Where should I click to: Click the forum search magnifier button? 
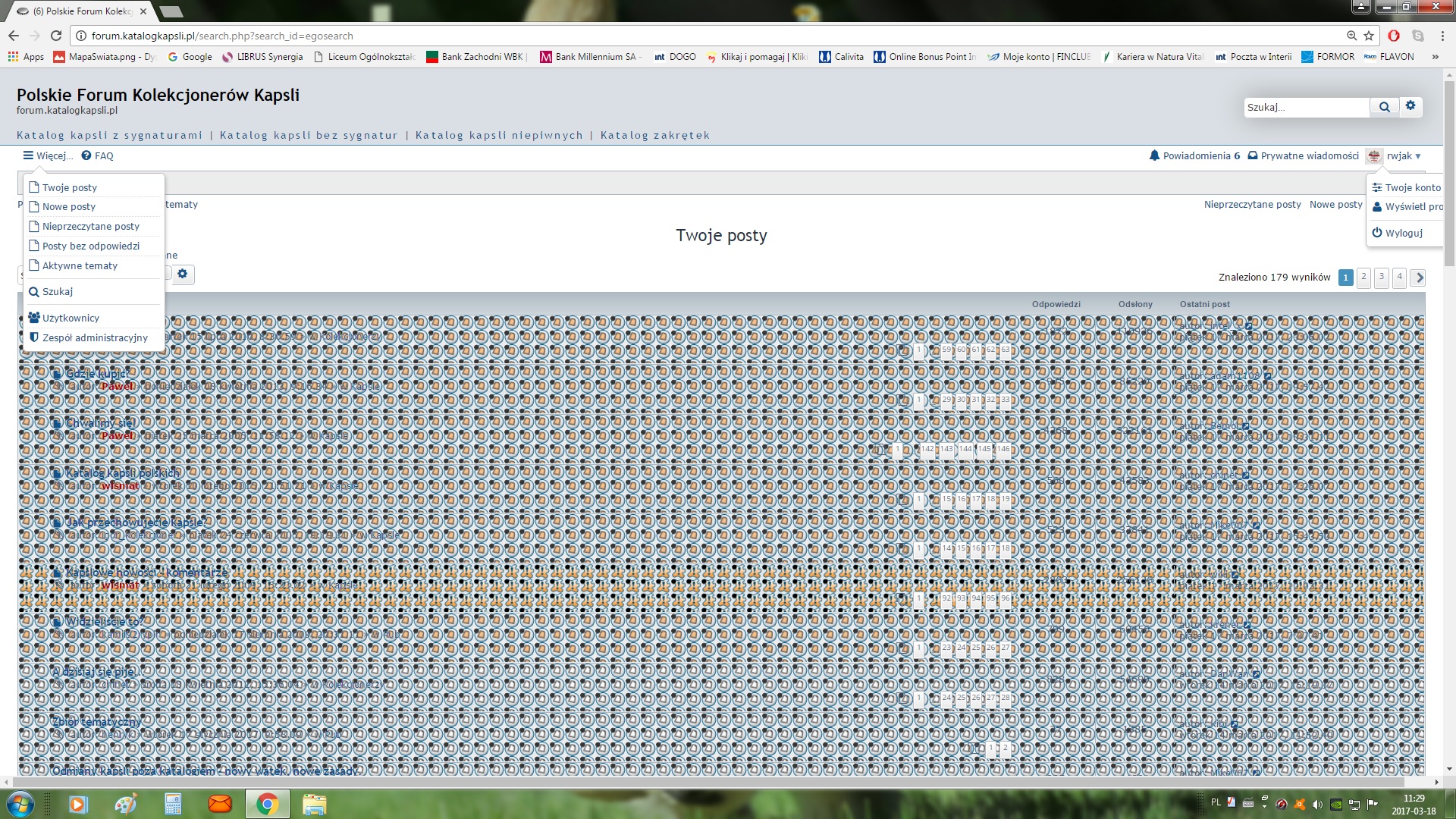click(x=1384, y=107)
